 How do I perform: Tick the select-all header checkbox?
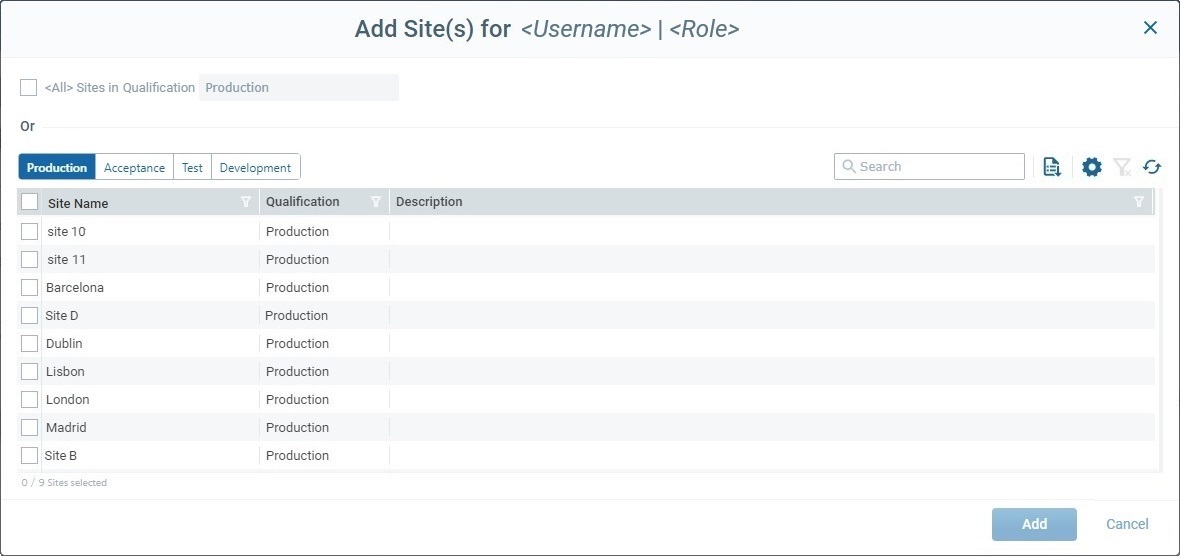click(30, 202)
